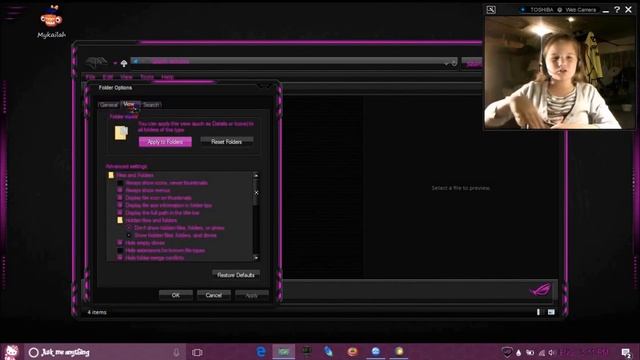Click the Apply button in Folder Options

pyautogui.click(x=251, y=295)
